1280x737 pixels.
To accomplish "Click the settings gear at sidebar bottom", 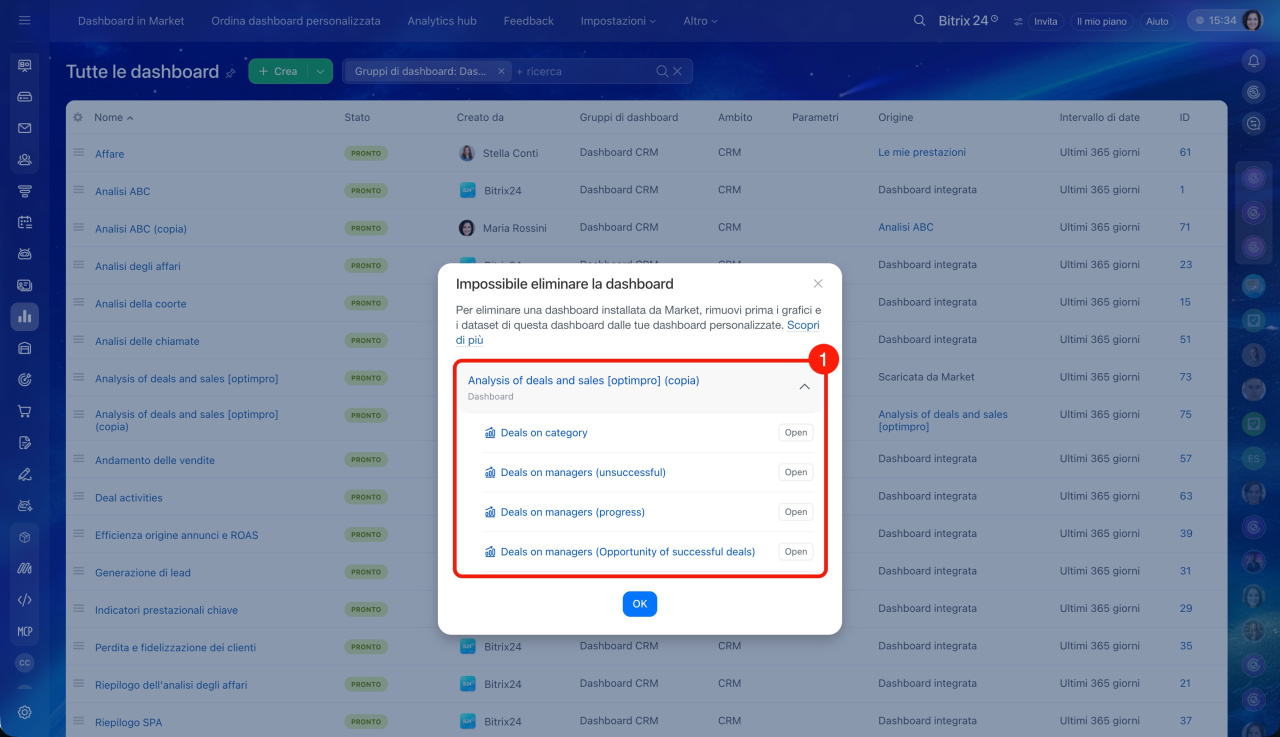I will pyautogui.click(x=25, y=712).
